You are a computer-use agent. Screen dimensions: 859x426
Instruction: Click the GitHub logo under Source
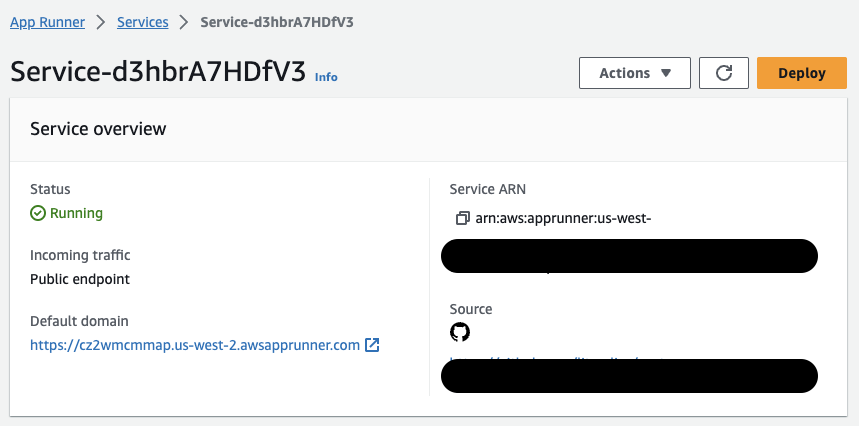point(460,332)
